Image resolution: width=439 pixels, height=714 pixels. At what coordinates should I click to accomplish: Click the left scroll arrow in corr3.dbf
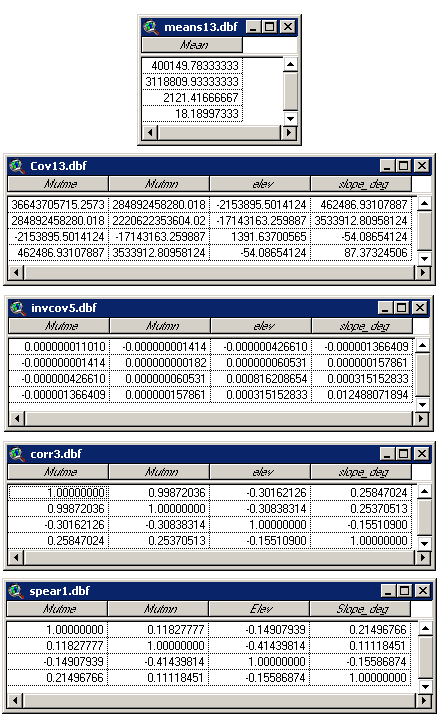(x=16, y=557)
